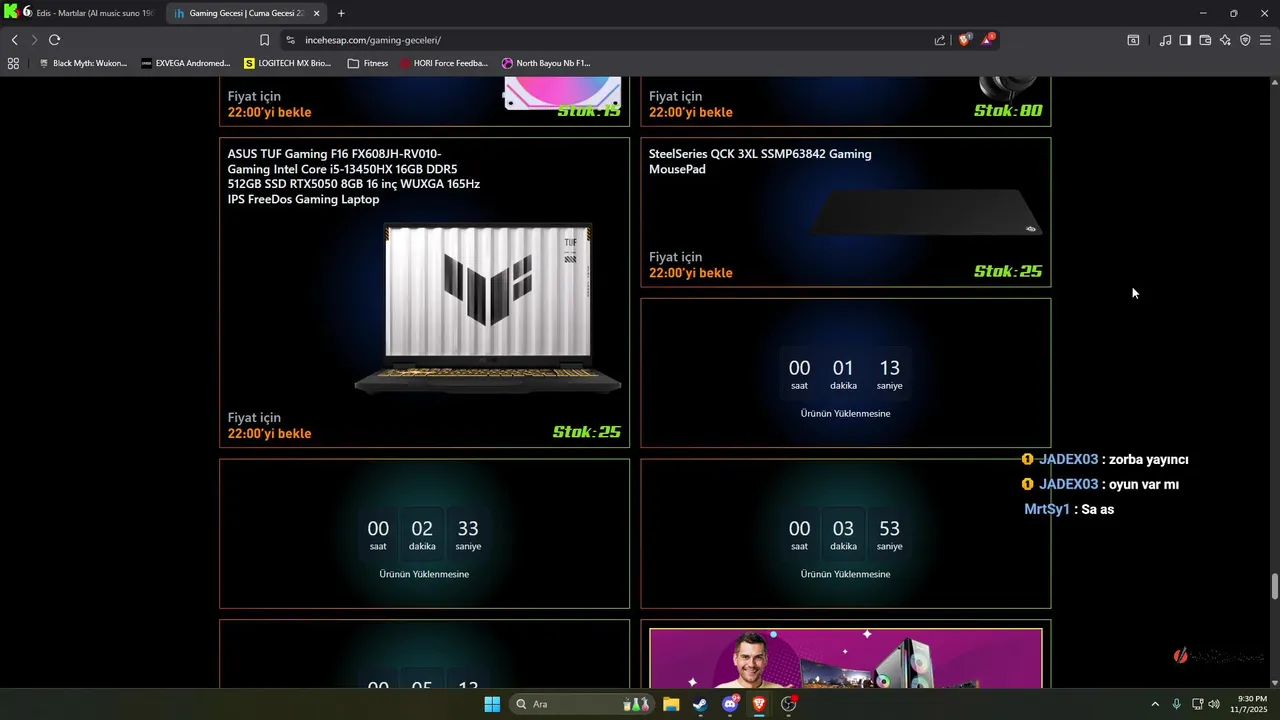Click the headset product image

tap(1010, 88)
